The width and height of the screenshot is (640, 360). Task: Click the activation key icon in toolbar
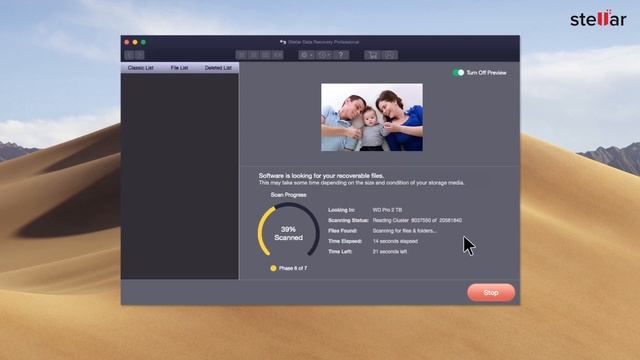(x=389, y=55)
